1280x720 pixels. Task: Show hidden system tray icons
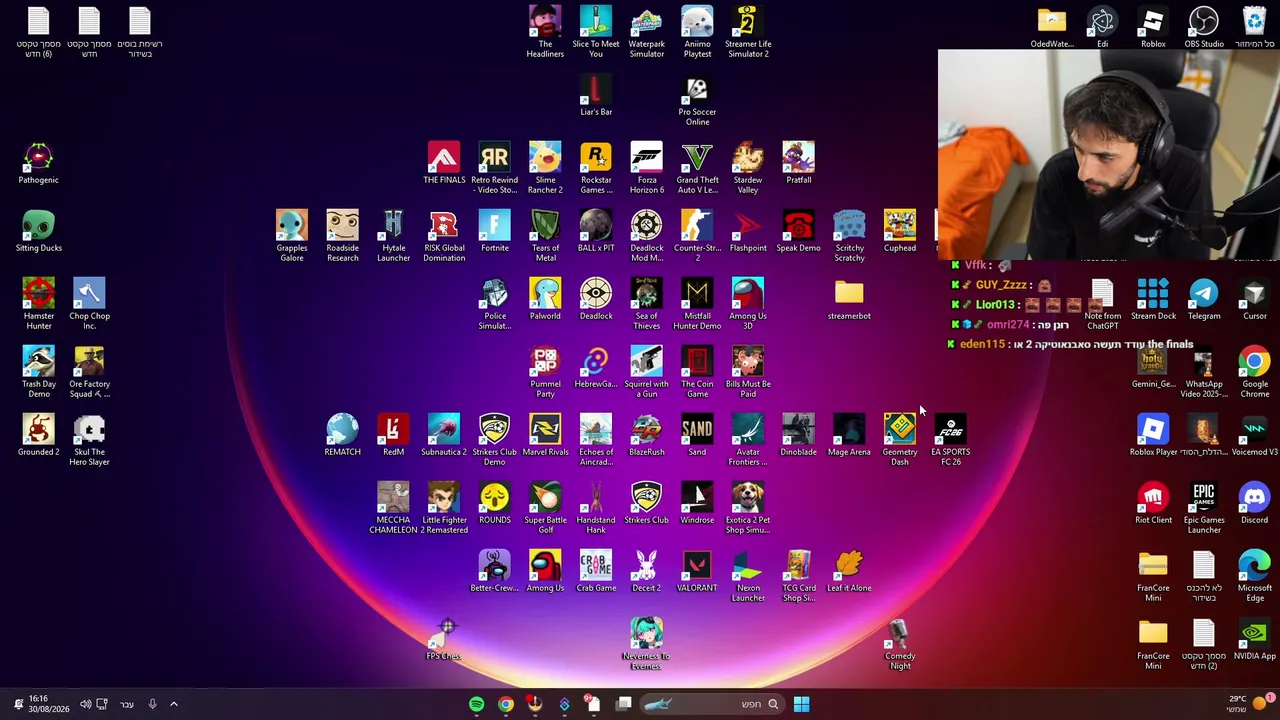tap(173, 704)
